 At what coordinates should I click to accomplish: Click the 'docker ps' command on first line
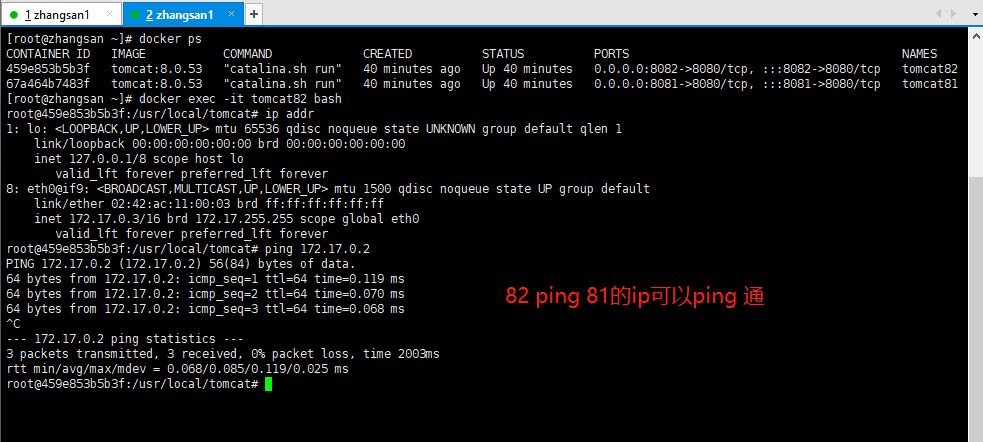click(171, 39)
